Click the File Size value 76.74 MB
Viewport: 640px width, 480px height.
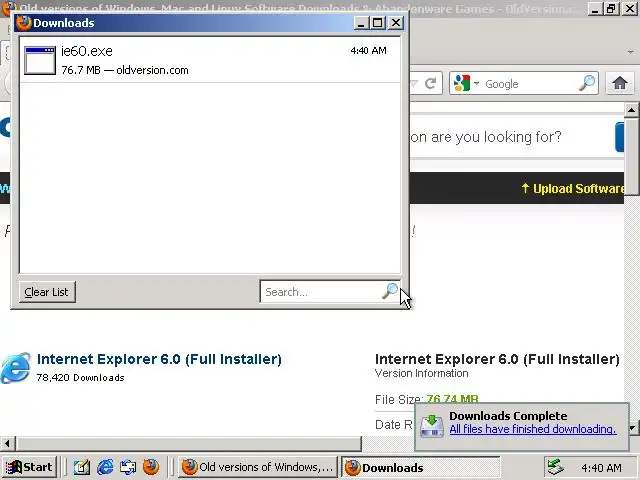452,399
